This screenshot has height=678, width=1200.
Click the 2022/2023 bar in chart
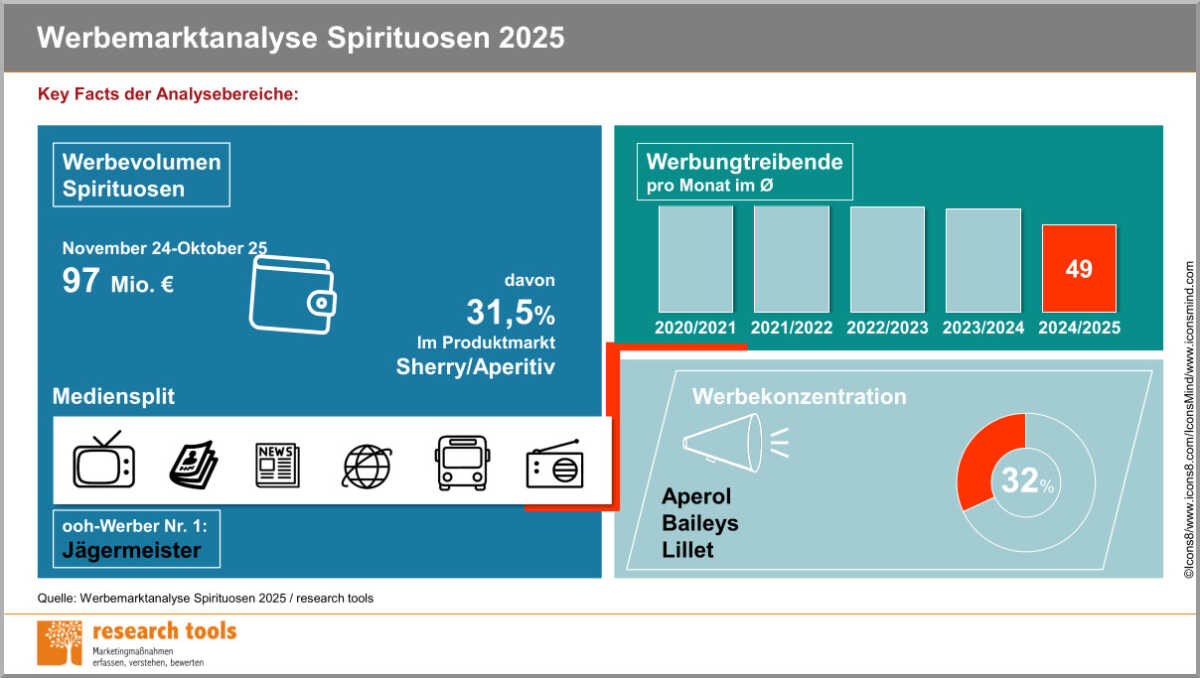pyautogui.click(x=887, y=259)
